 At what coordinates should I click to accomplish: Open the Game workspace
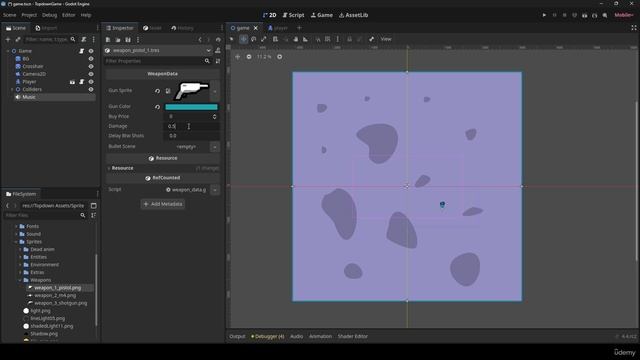tap(322, 15)
